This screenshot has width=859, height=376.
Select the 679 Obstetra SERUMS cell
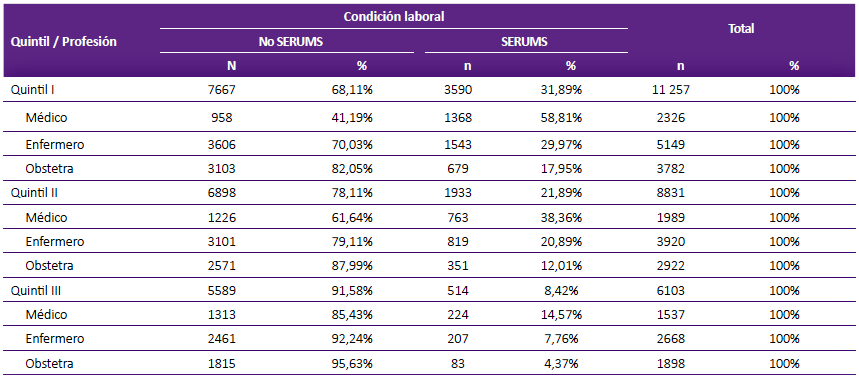(459, 169)
